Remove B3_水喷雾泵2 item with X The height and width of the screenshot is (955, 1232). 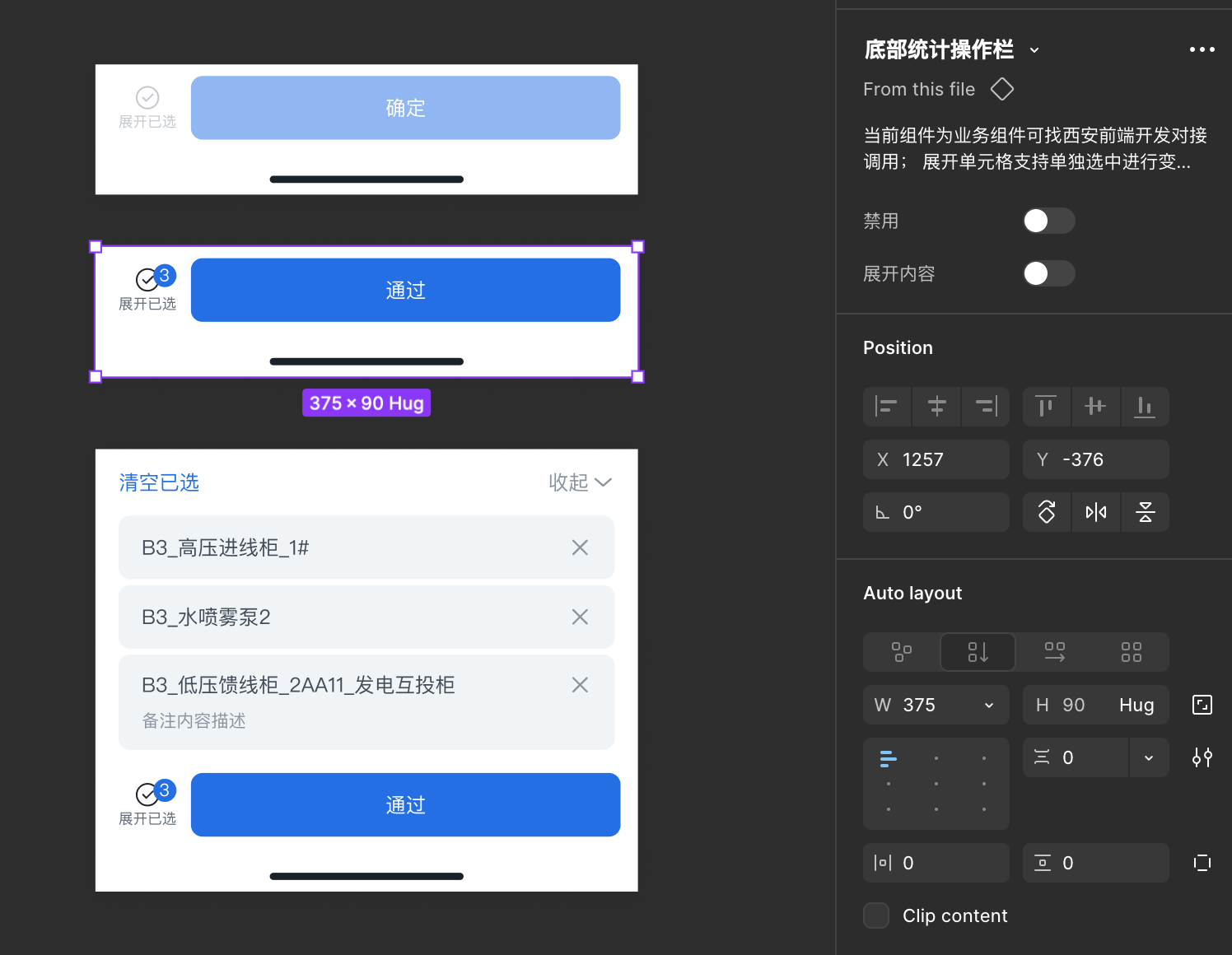click(580, 617)
